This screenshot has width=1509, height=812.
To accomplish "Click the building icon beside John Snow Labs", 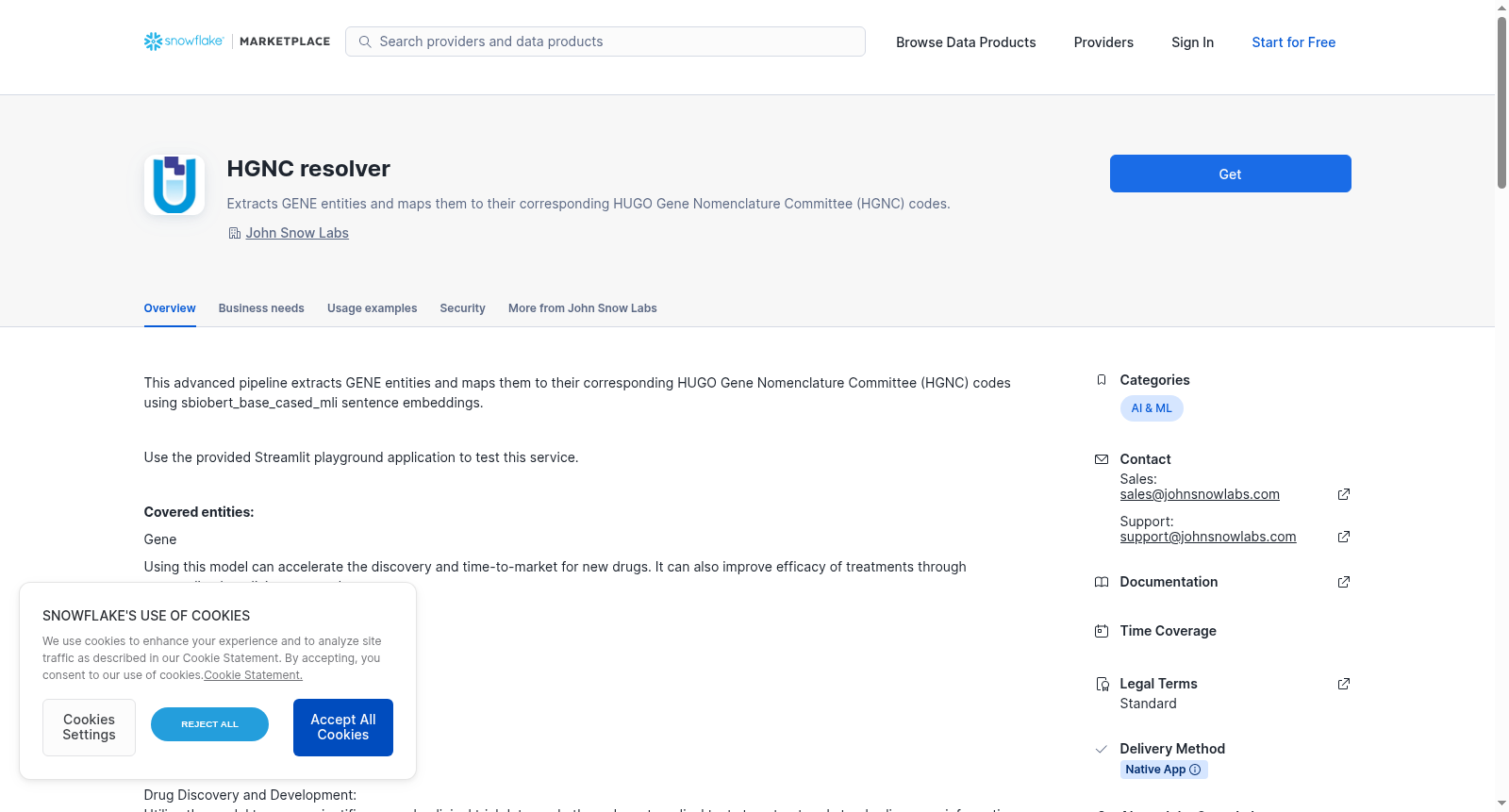I will [x=235, y=233].
